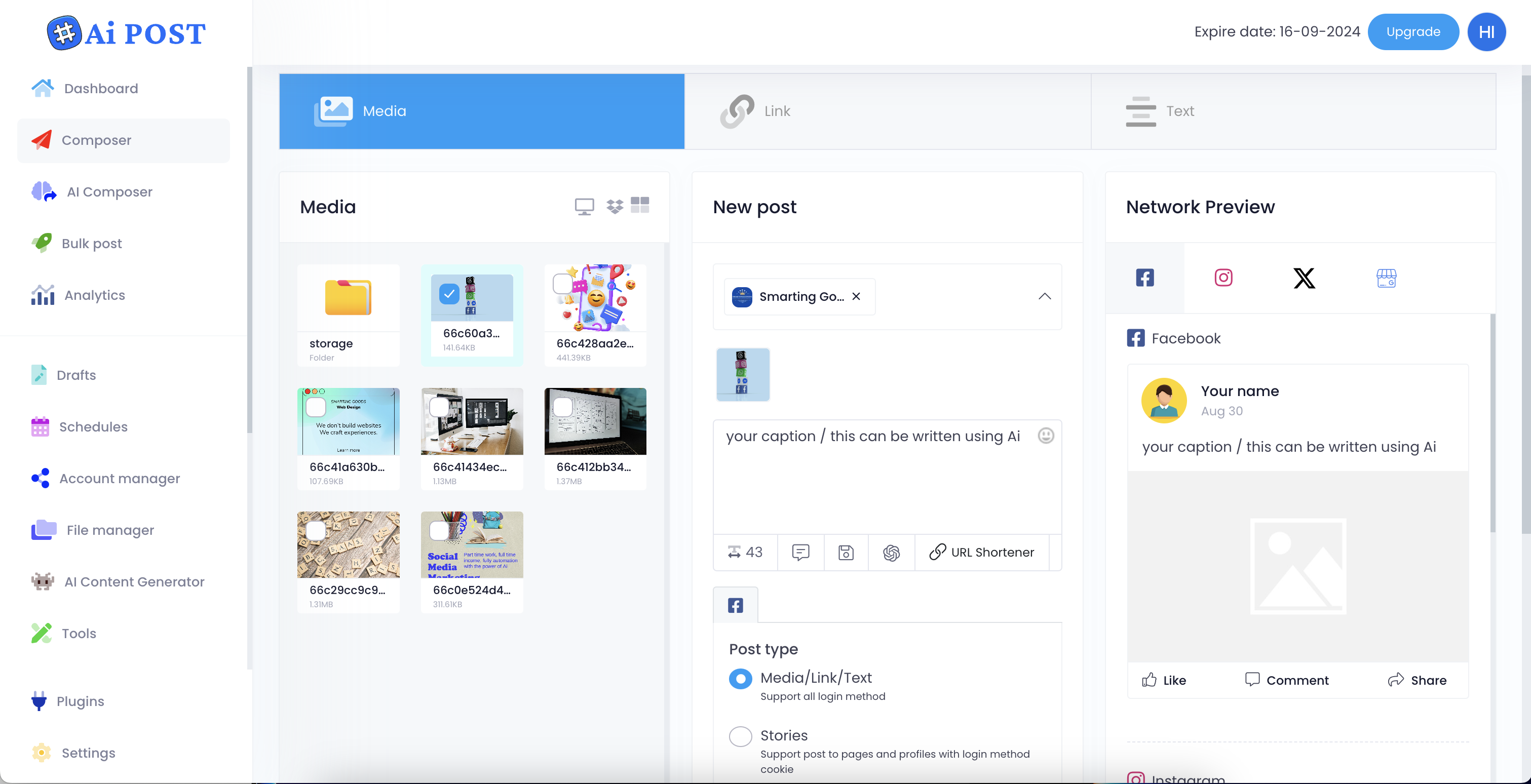The height and width of the screenshot is (784, 1531).
Task: Uncheck the selected 66c60a3 image
Action: [x=449, y=293]
